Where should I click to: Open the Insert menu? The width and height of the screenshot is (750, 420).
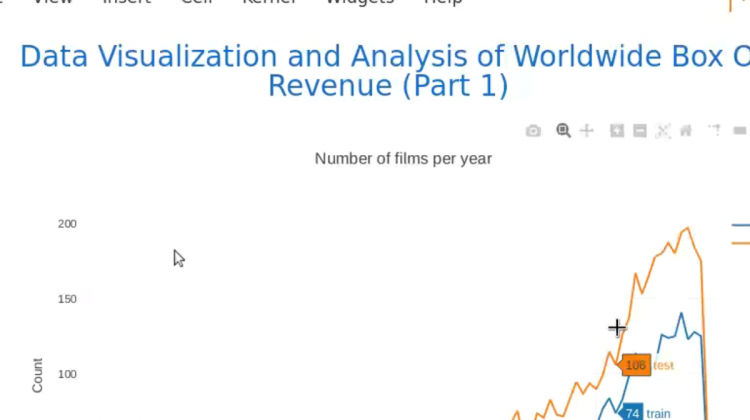(127, 2)
